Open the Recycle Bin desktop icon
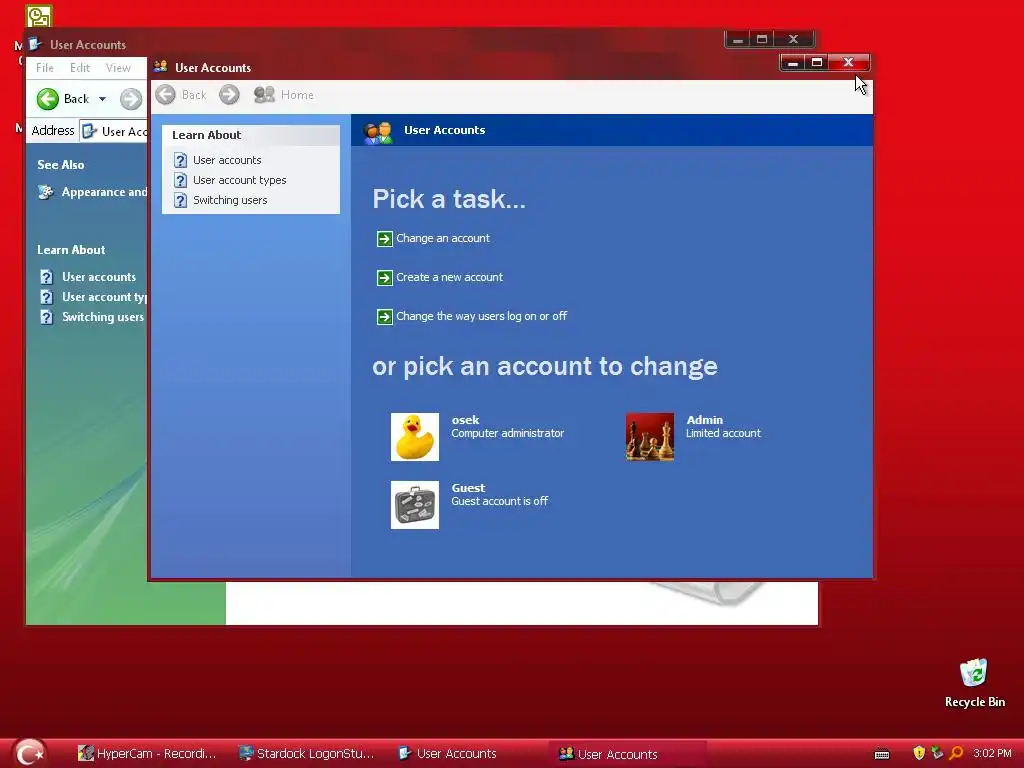Screen dimensions: 1024x768 pos(974,683)
